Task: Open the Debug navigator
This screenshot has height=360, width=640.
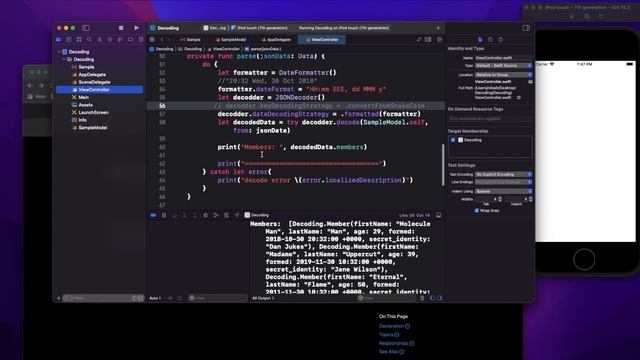Action: 120,40
